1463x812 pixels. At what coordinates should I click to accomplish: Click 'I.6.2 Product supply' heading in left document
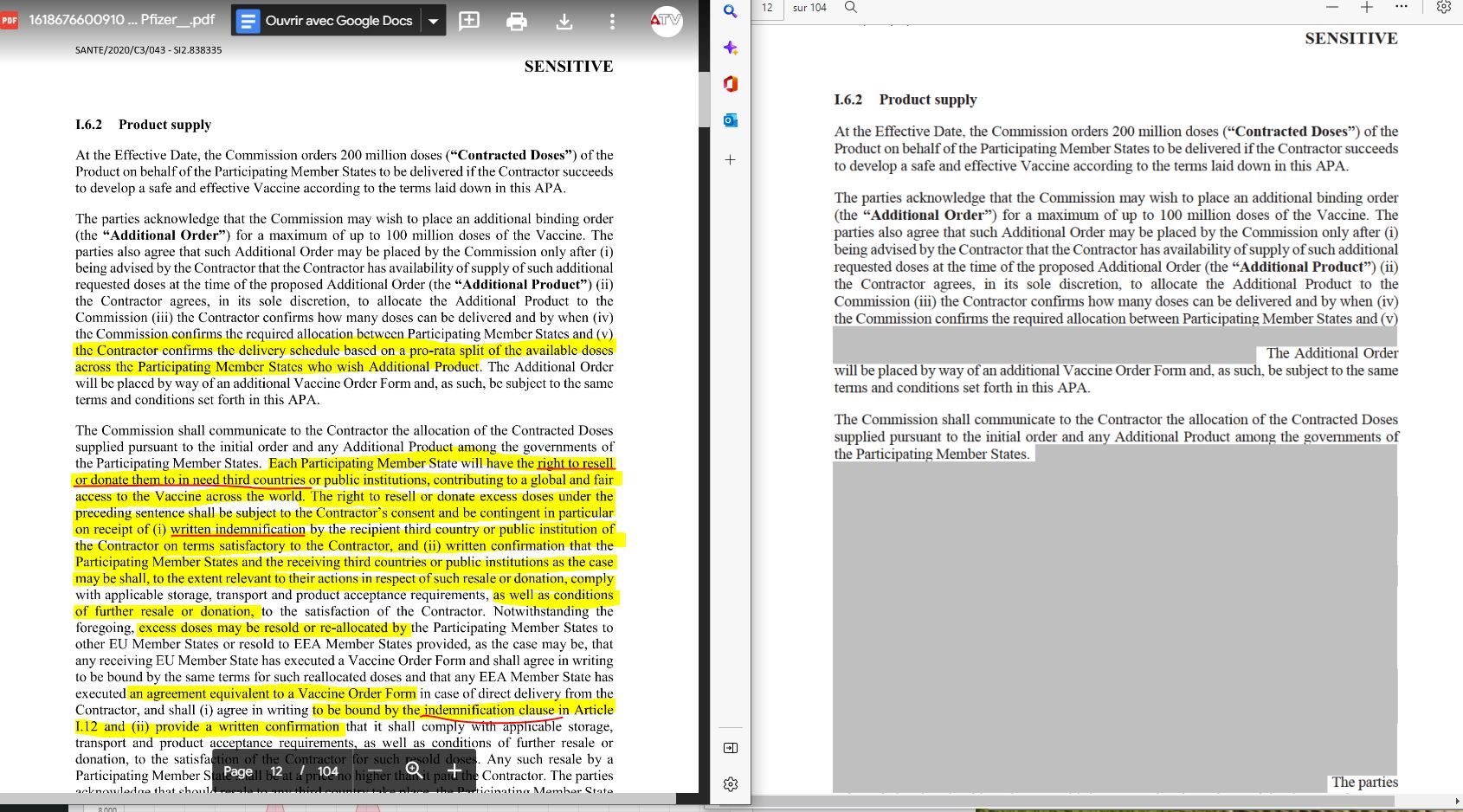tap(143, 125)
